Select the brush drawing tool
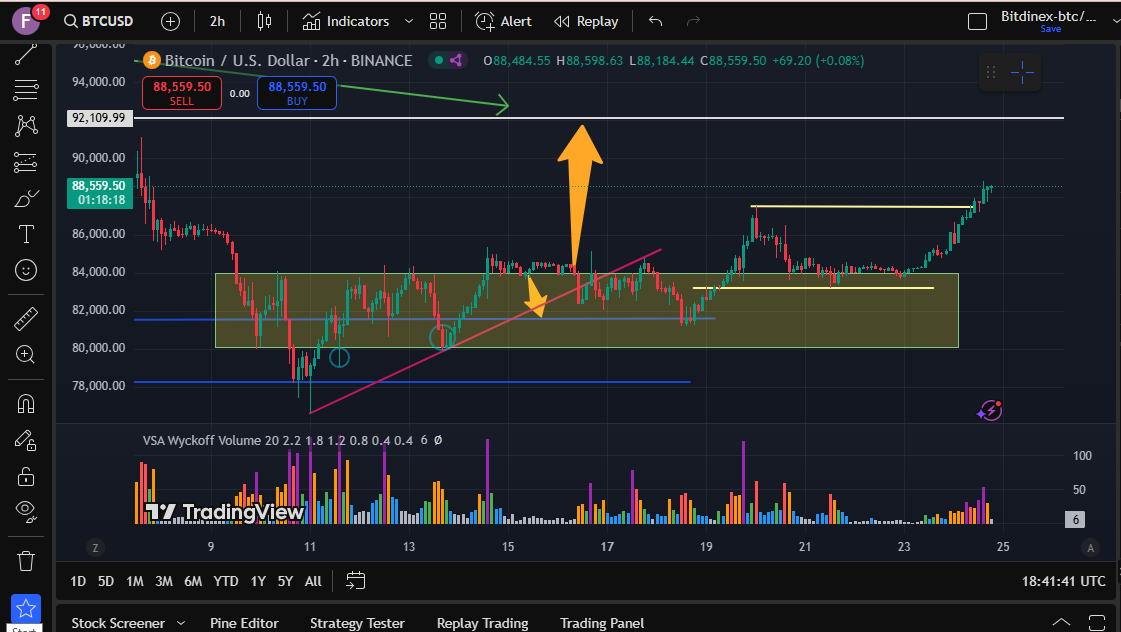Image resolution: width=1121 pixels, height=632 pixels. point(26,198)
